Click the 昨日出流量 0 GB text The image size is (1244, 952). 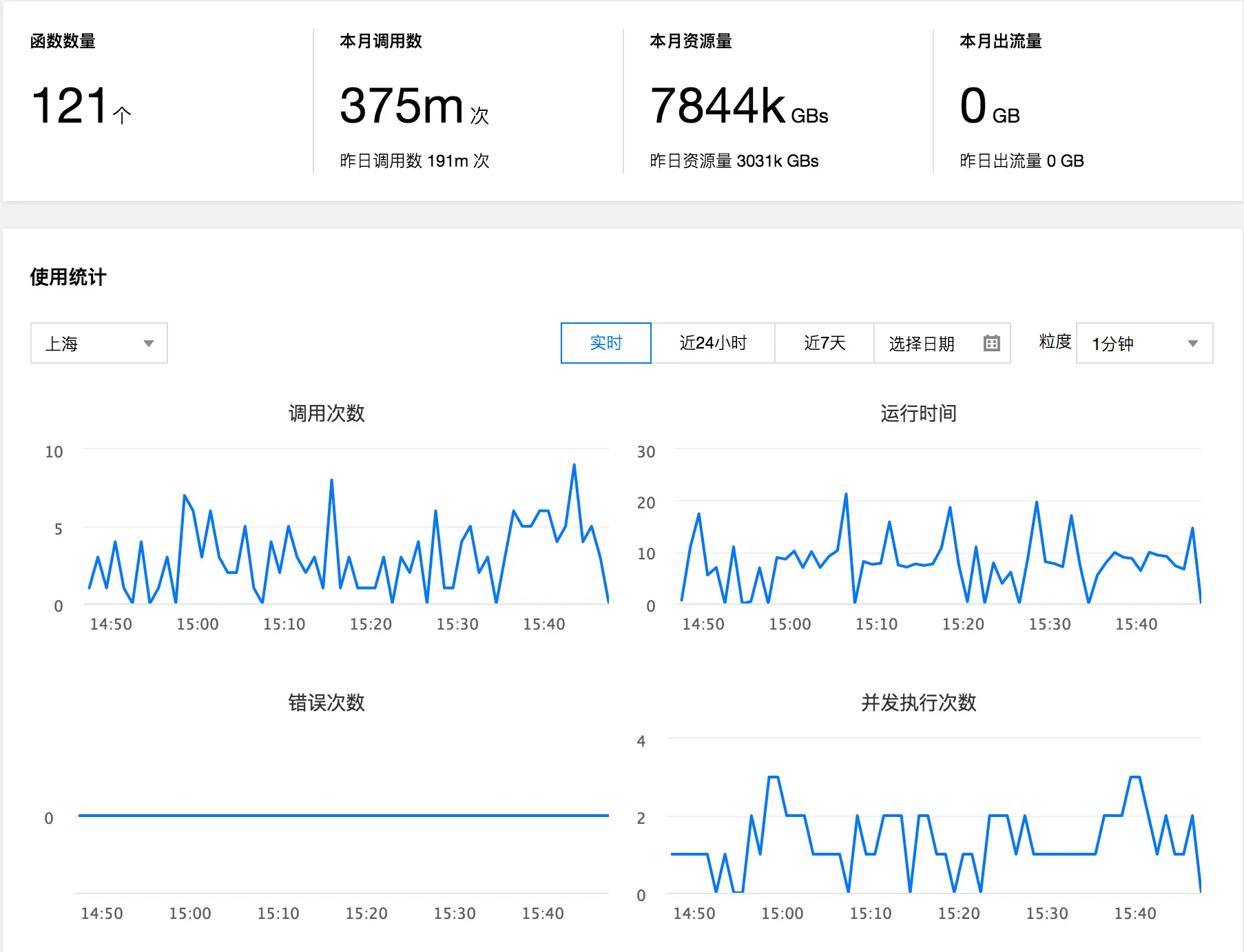(1022, 161)
